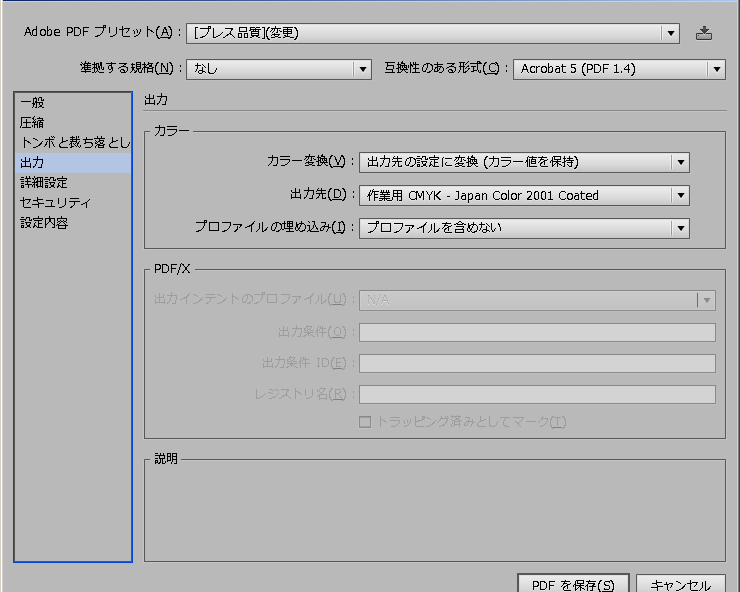Select 出力 in the category list
The width and height of the screenshot is (740, 592).
pyautogui.click(x=33, y=162)
